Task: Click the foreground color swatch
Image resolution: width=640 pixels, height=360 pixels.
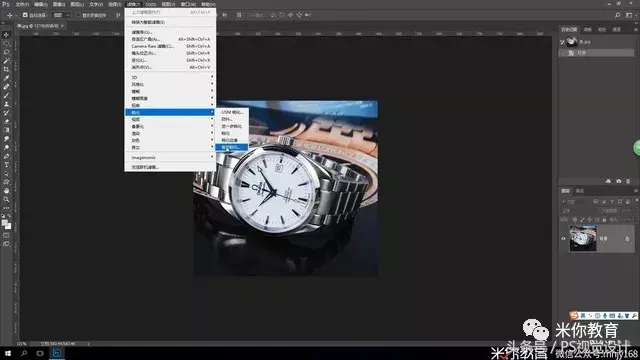Action: (4, 223)
